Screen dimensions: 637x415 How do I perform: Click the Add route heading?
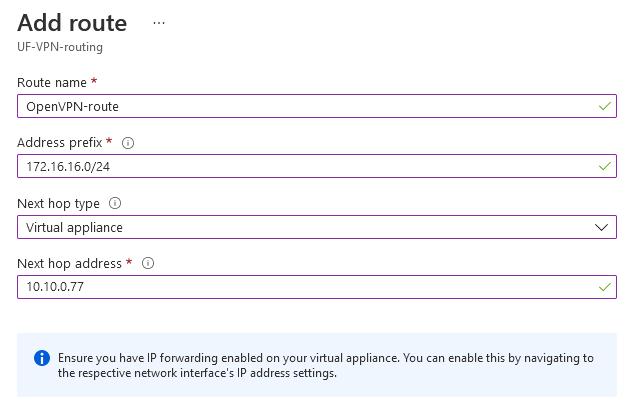72,23
